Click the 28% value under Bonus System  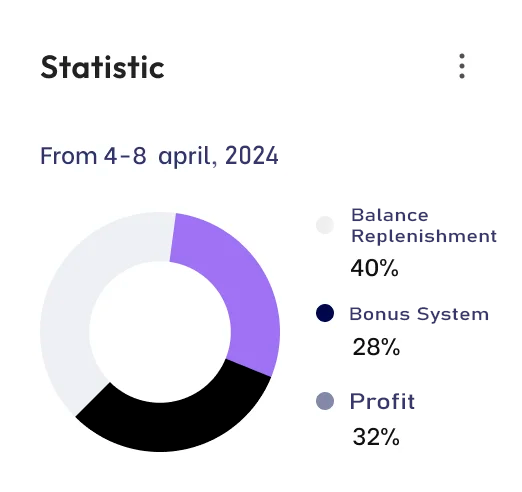pos(376,347)
